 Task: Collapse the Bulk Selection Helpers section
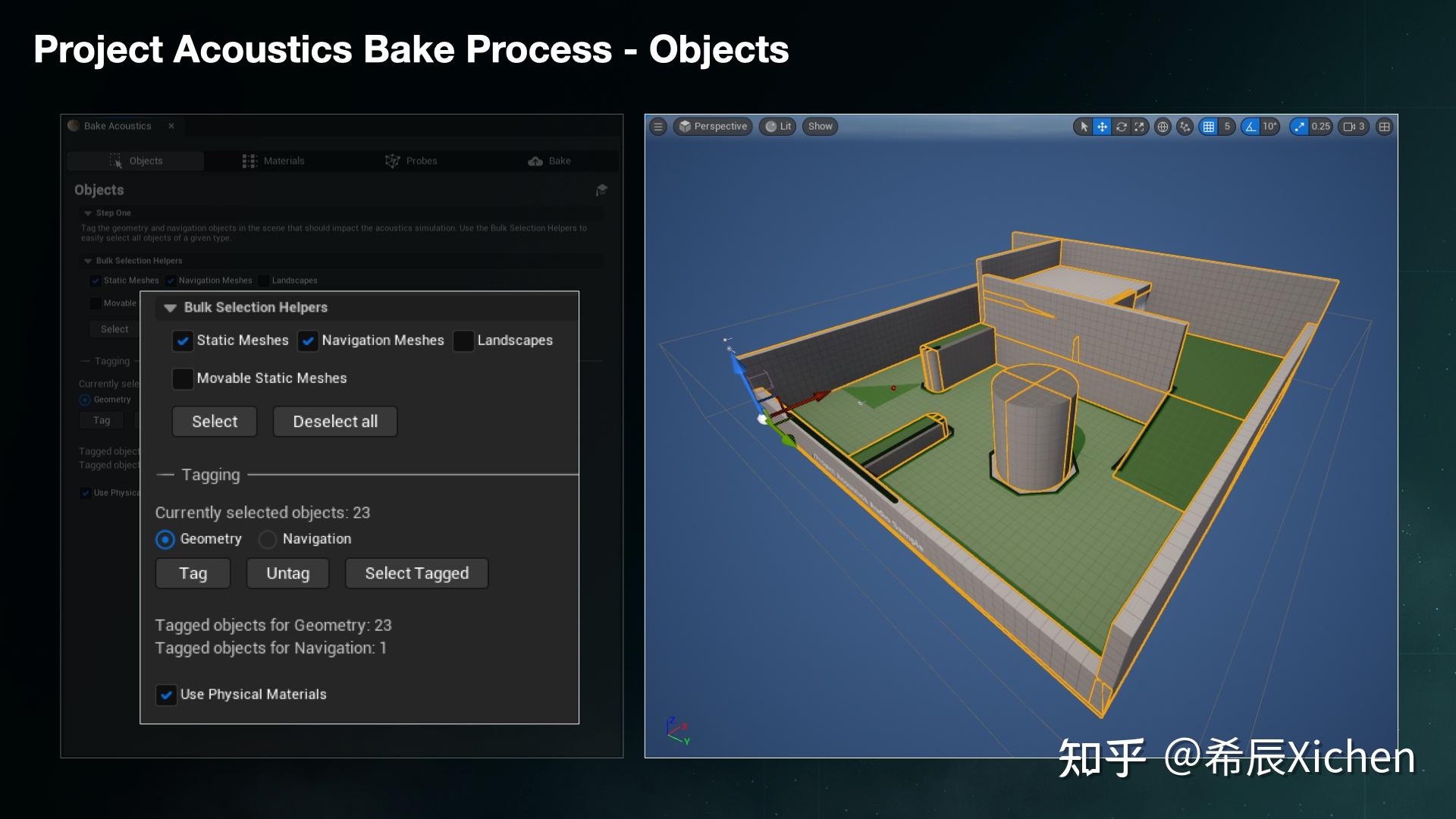[x=170, y=308]
